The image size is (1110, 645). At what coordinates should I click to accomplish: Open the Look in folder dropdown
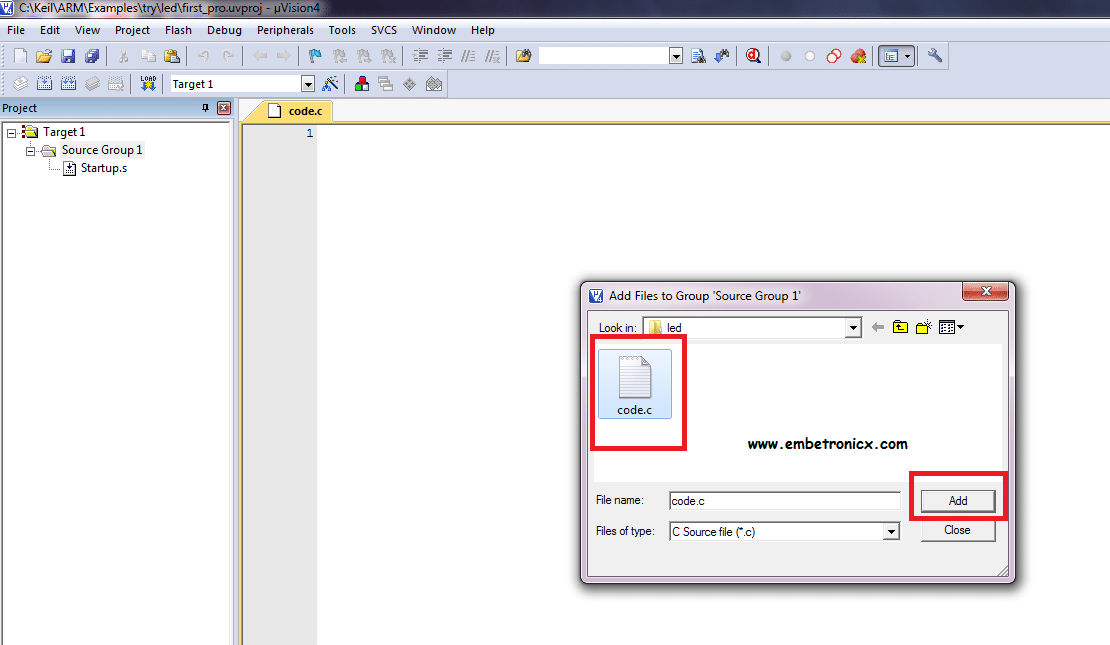[853, 328]
